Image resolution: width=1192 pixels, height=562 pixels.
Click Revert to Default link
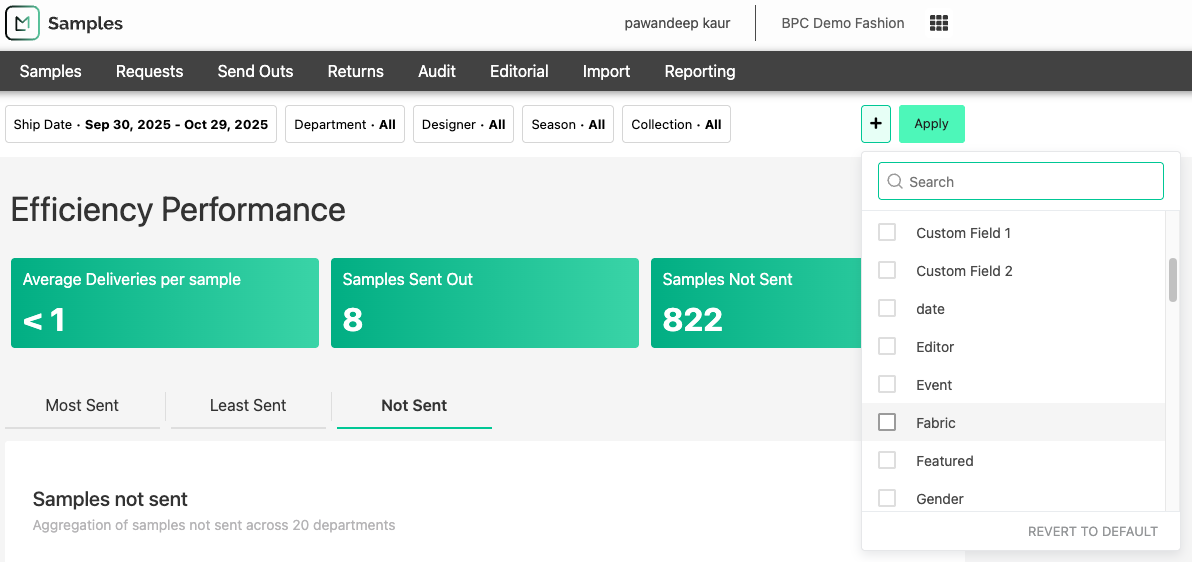(1092, 532)
